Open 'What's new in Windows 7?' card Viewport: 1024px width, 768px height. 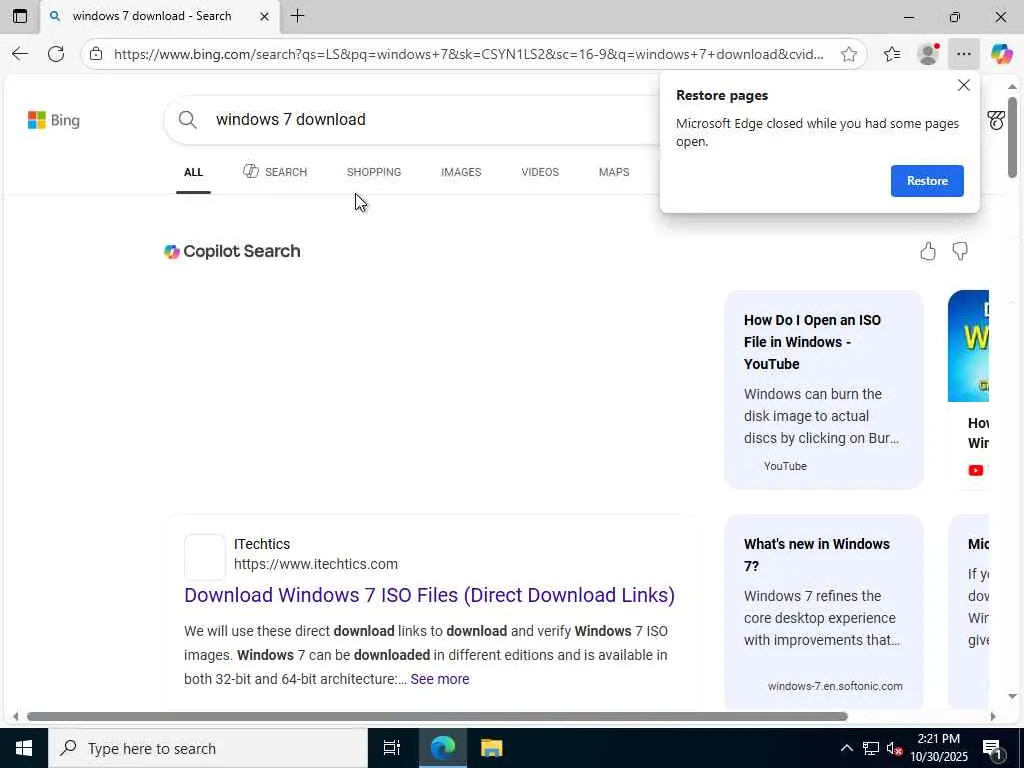click(824, 612)
